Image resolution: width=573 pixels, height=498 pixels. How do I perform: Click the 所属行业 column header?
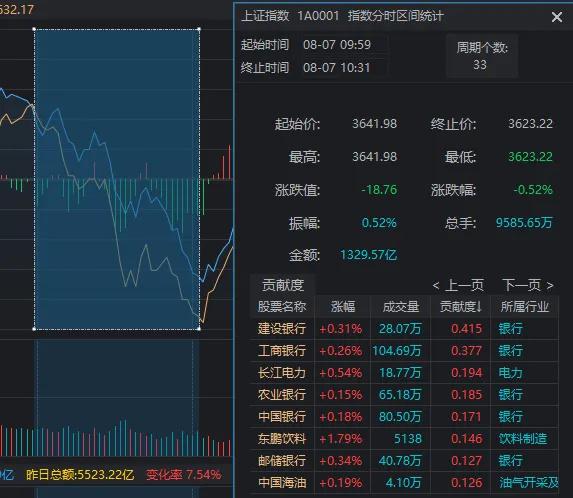coord(525,307)
